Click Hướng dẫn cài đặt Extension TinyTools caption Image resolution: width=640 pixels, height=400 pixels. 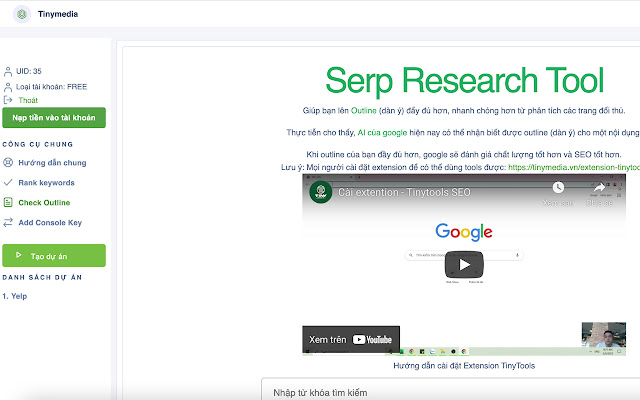click(464, 366)
